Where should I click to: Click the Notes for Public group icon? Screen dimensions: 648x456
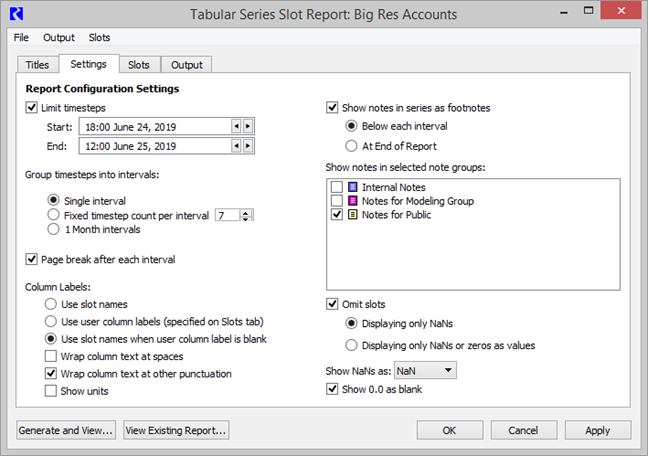(353, 215)
